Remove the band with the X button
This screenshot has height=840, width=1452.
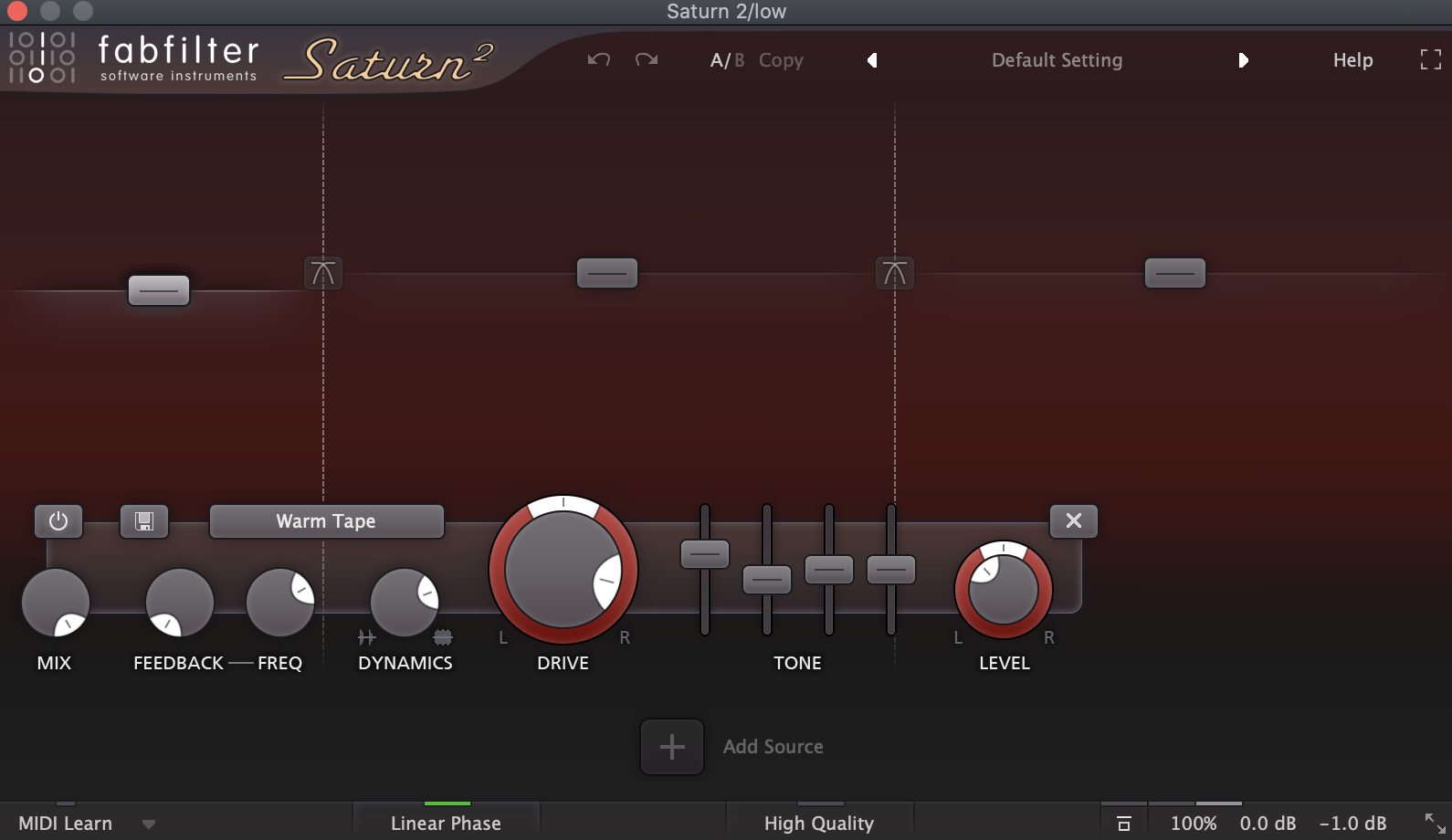click(x=1074, y=521)
